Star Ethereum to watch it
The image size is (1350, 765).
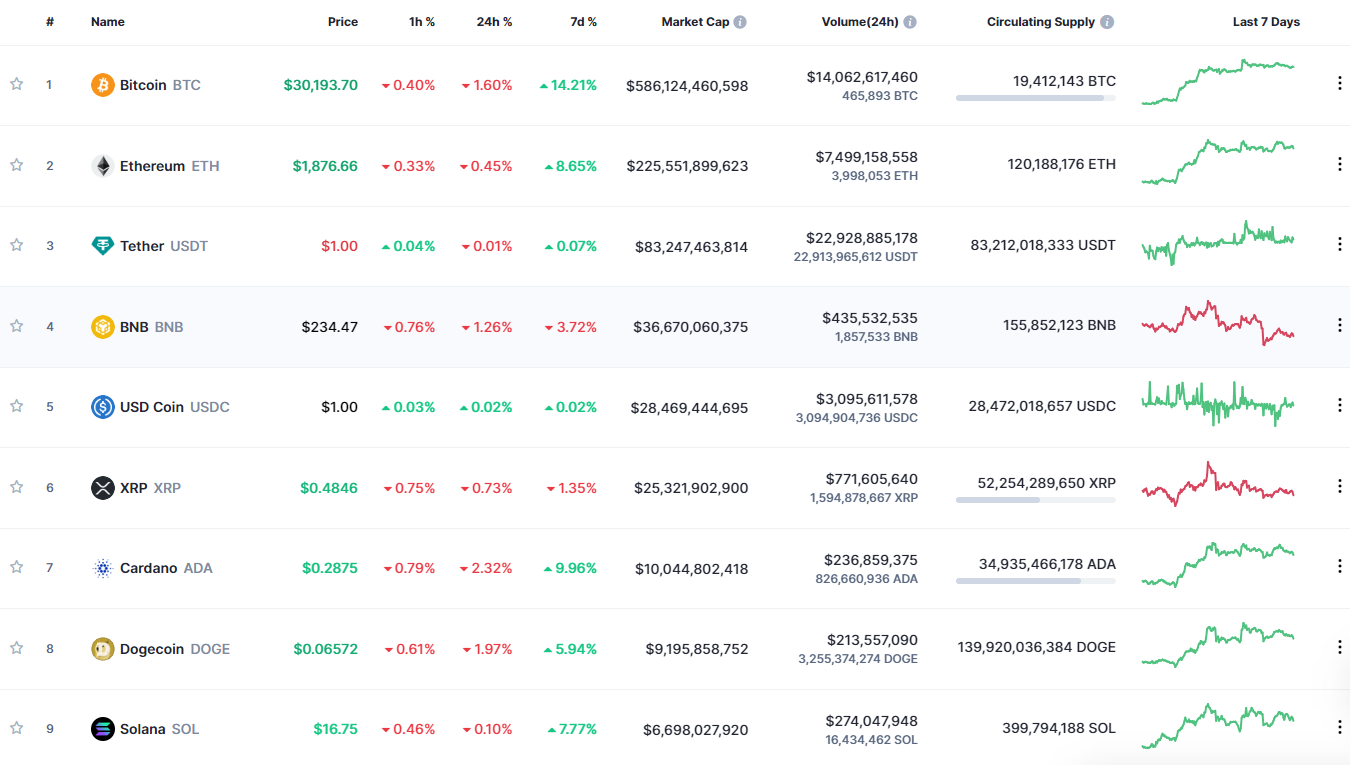pos(16,166)
